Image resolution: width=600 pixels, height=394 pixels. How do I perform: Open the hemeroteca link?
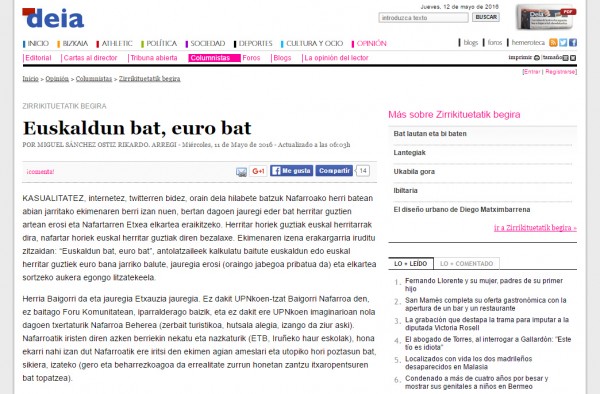pyautogui.click(x=528, y=42)
